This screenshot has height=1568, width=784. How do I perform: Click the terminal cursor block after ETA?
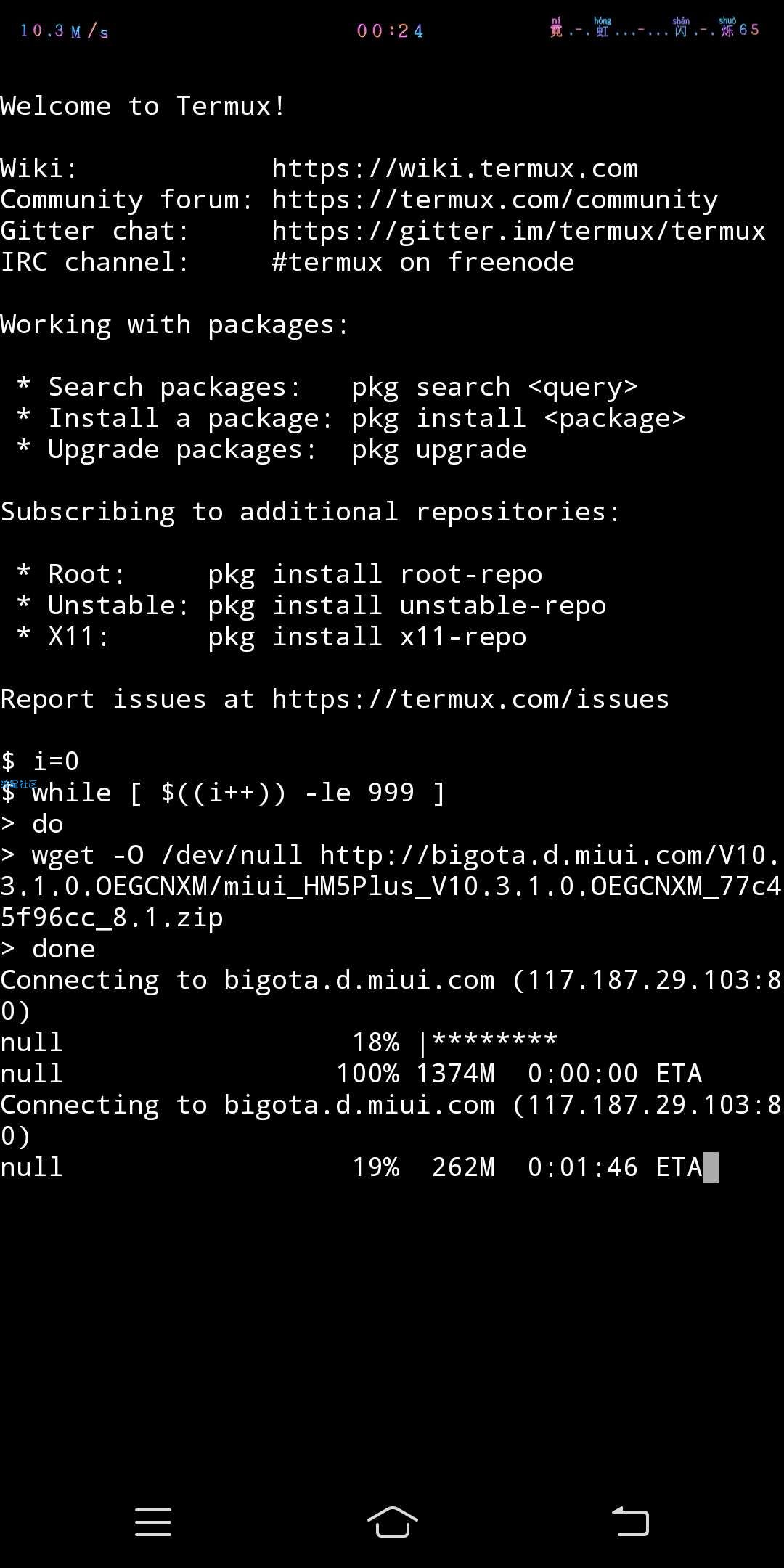(x=711, y=1167)
